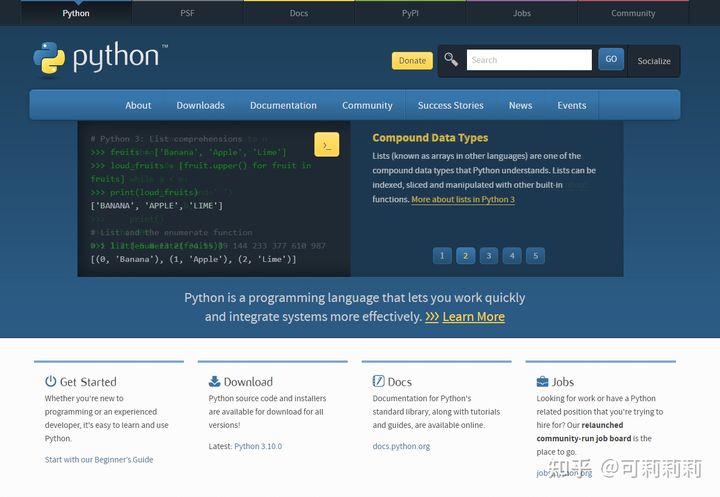Viewport: 720px width, 497px height.
Task: Focus the Search input field
Action: click(529, 60)
